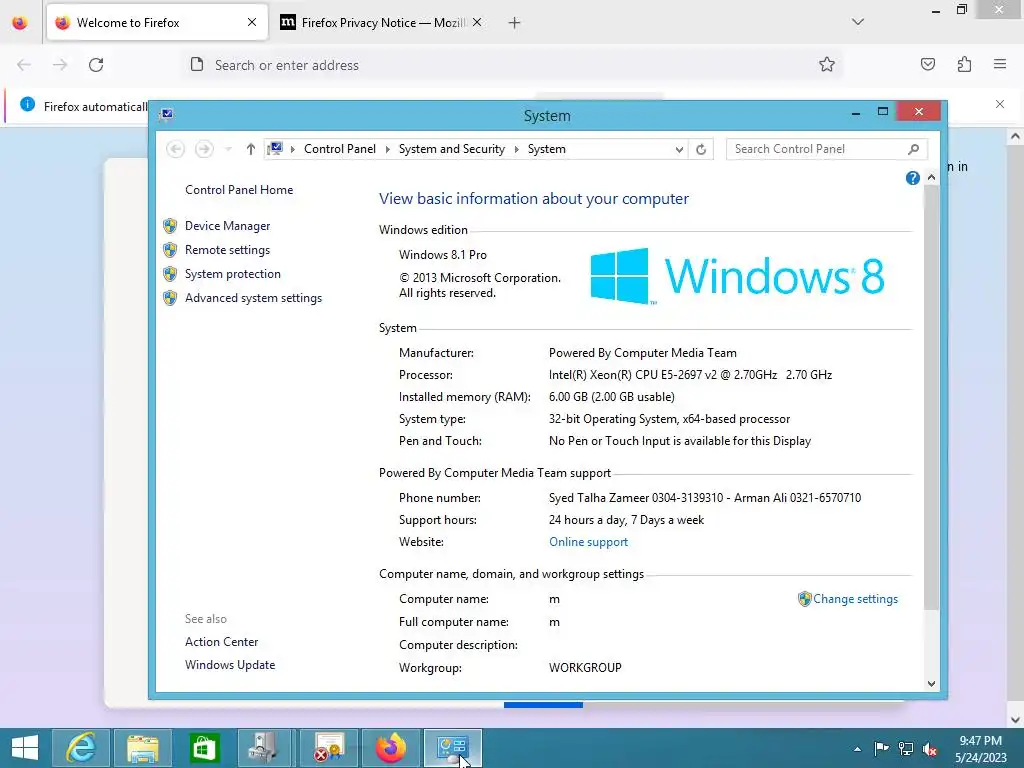Click the System window forward arrow

tap(204, 149)
